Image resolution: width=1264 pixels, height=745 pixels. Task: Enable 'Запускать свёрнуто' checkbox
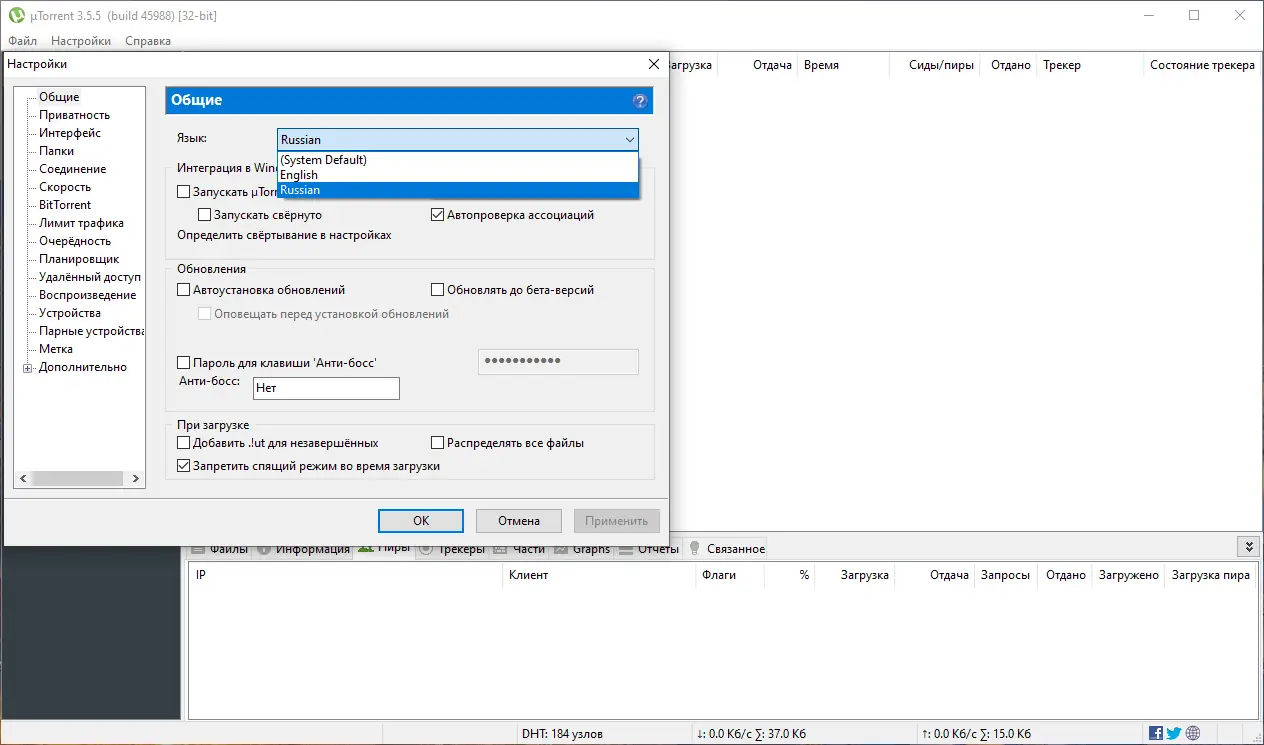point(204,215)
